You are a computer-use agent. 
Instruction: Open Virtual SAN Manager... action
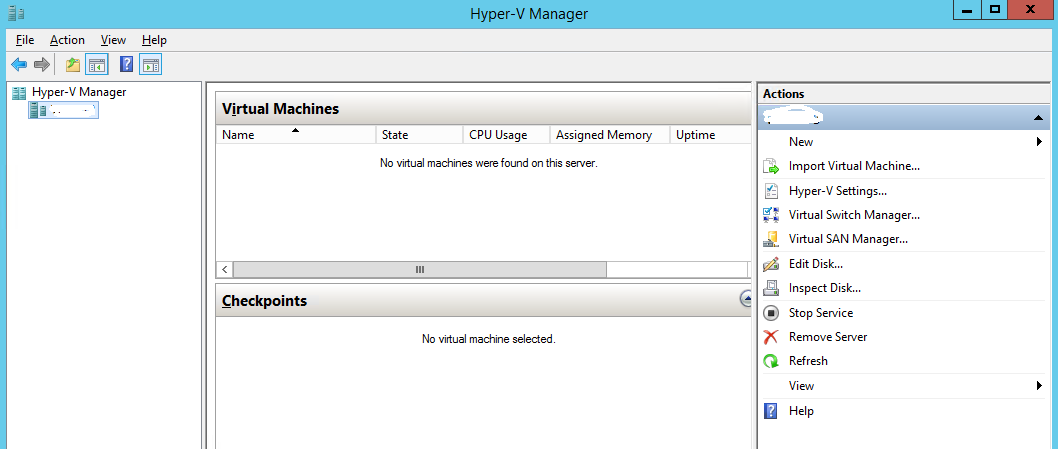pyautogui.click(x=848, y=239)
